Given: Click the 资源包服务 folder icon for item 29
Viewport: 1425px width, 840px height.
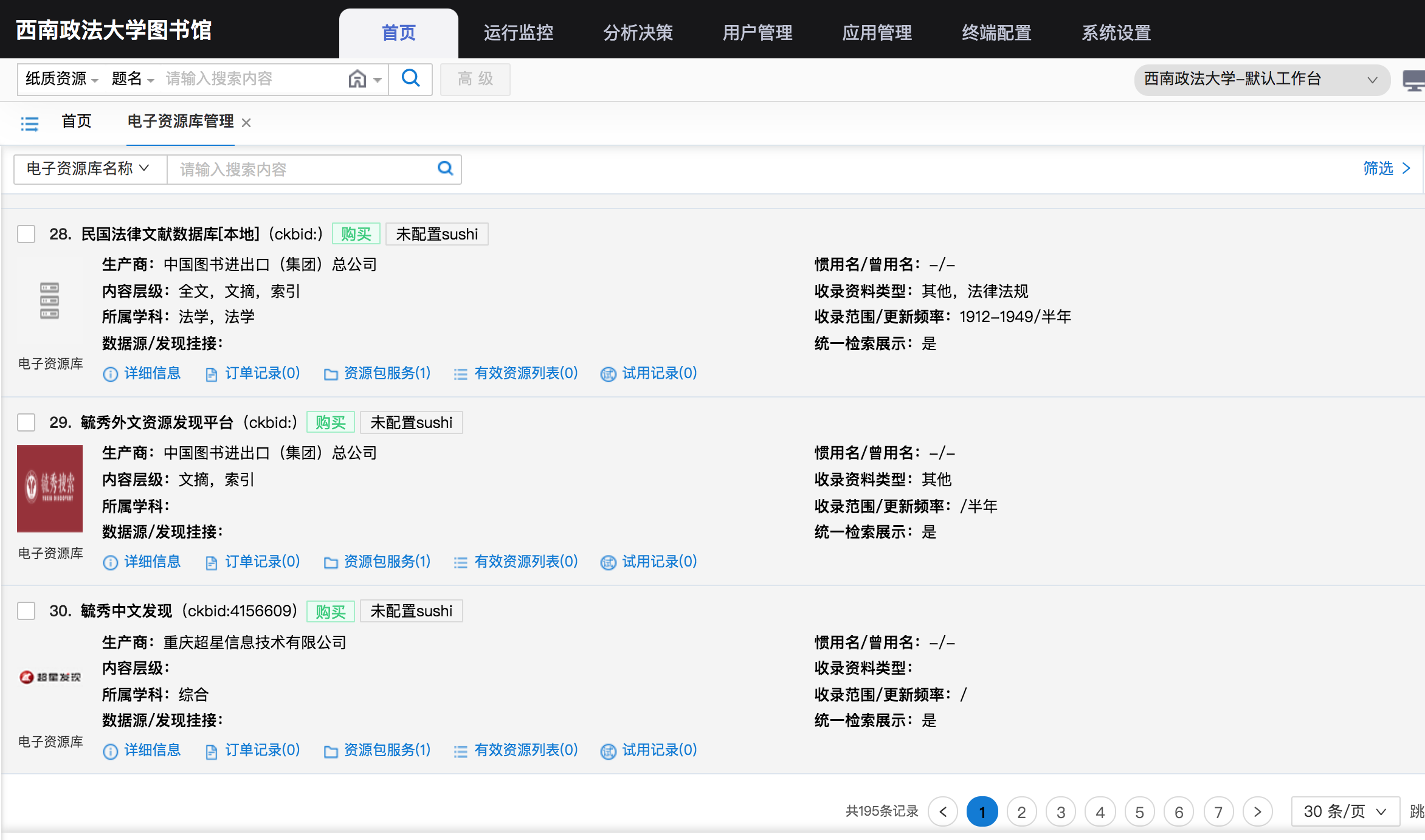Looking at the screenshot, I should pyautogui.click(x=331, y=562).
